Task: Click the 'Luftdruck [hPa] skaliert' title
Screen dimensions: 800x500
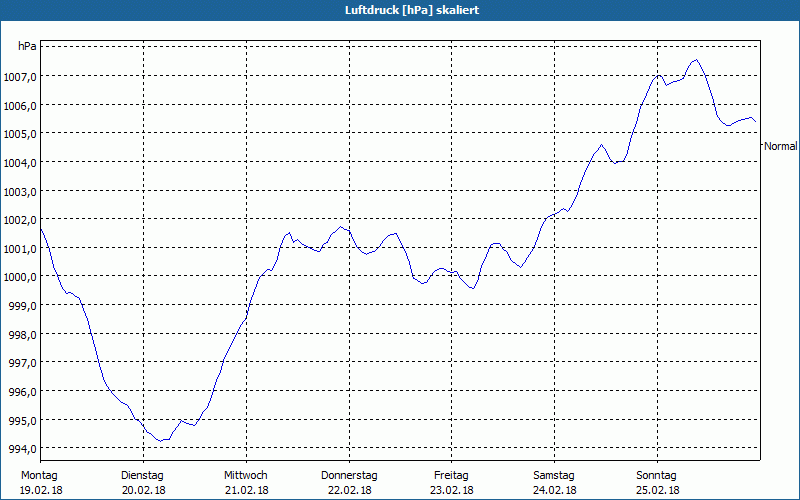Action: [x=412, y=10]
